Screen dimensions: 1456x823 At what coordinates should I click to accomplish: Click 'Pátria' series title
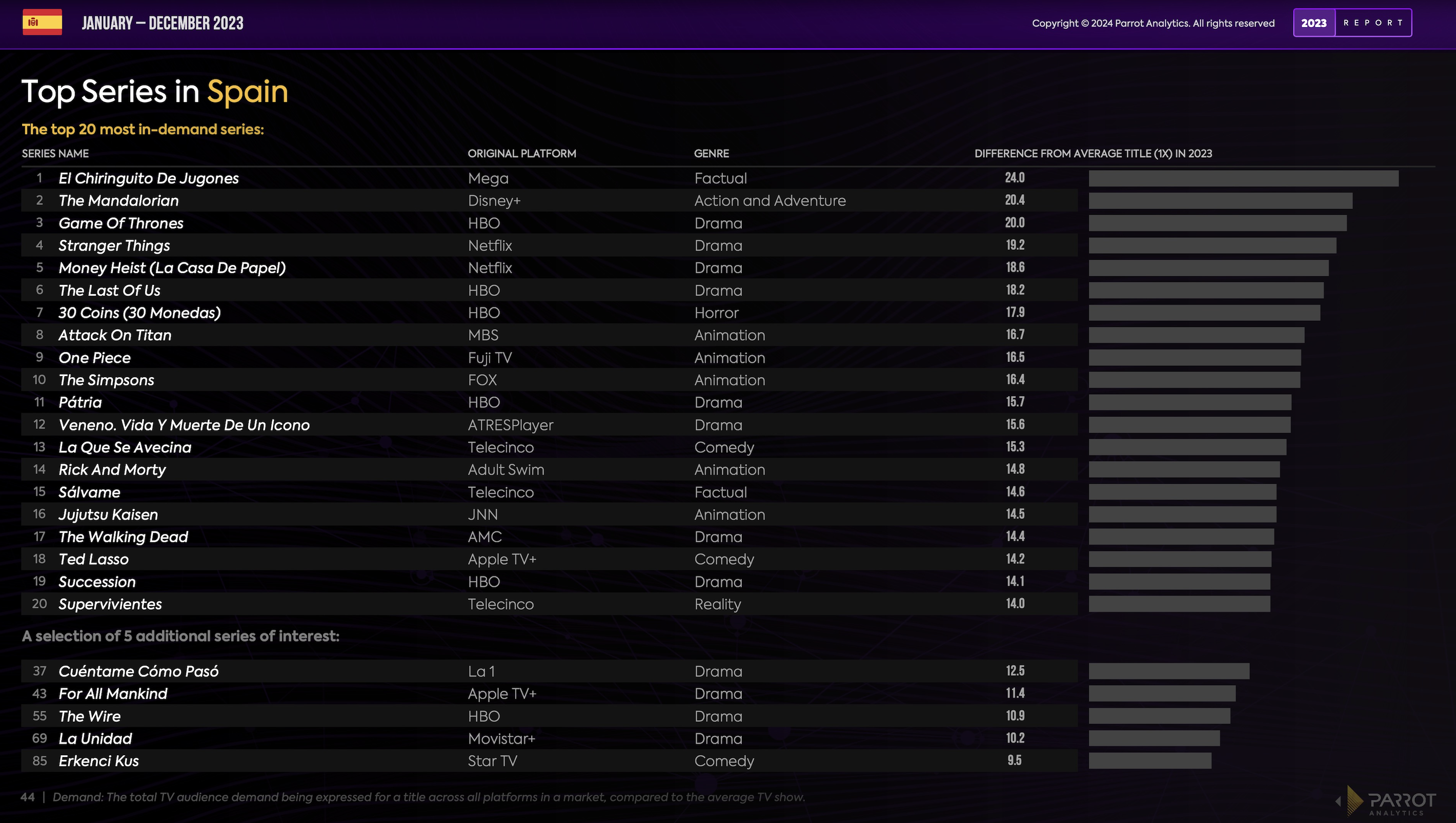[80, 402]
